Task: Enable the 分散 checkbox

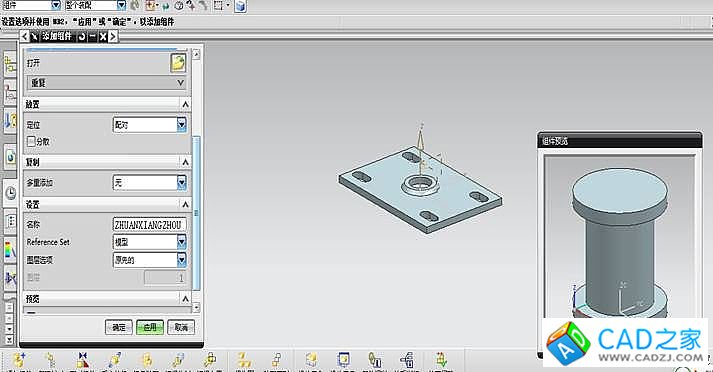Action: (x=31, y=141)
